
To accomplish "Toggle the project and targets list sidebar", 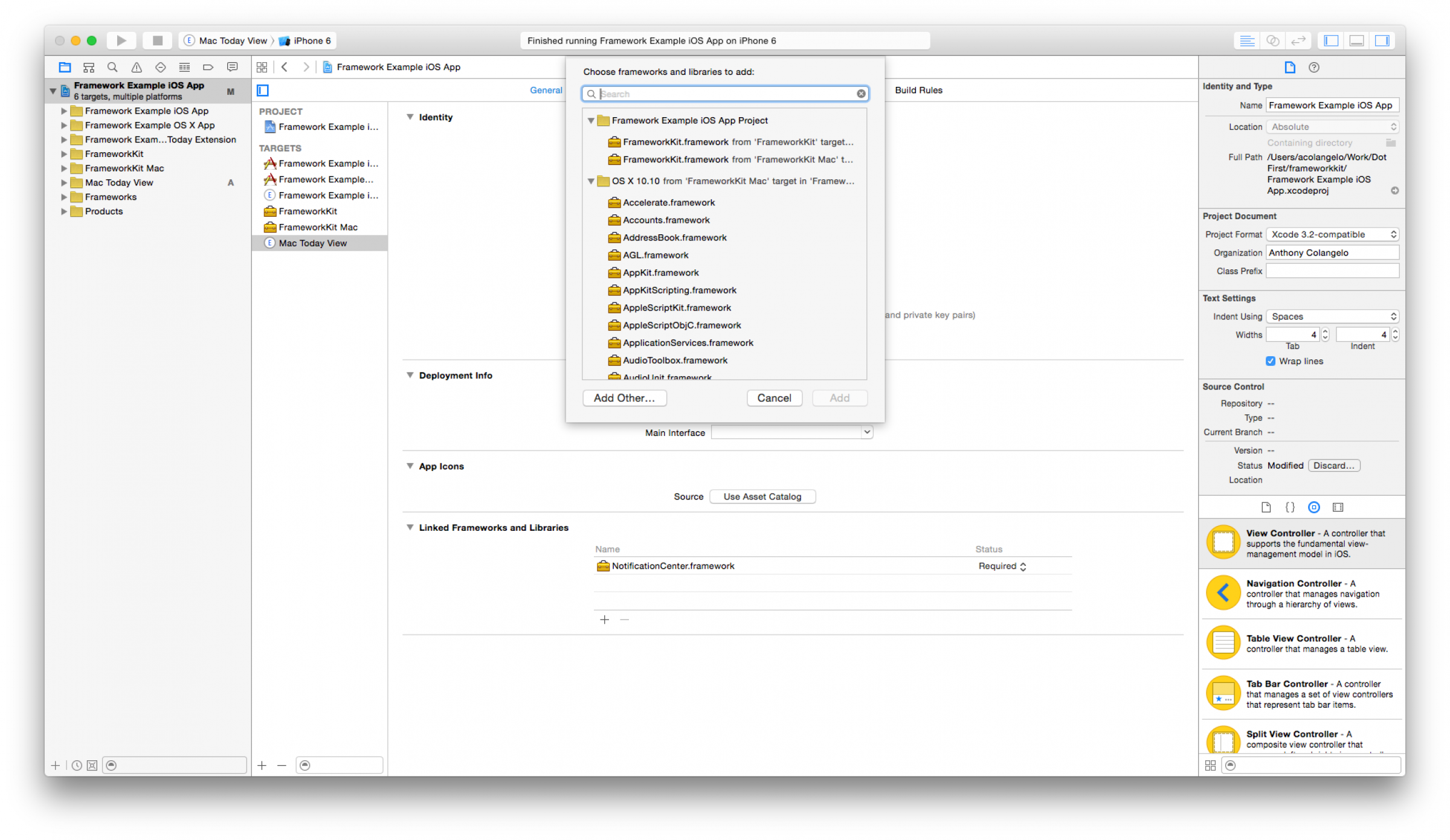I will (263, 91).
